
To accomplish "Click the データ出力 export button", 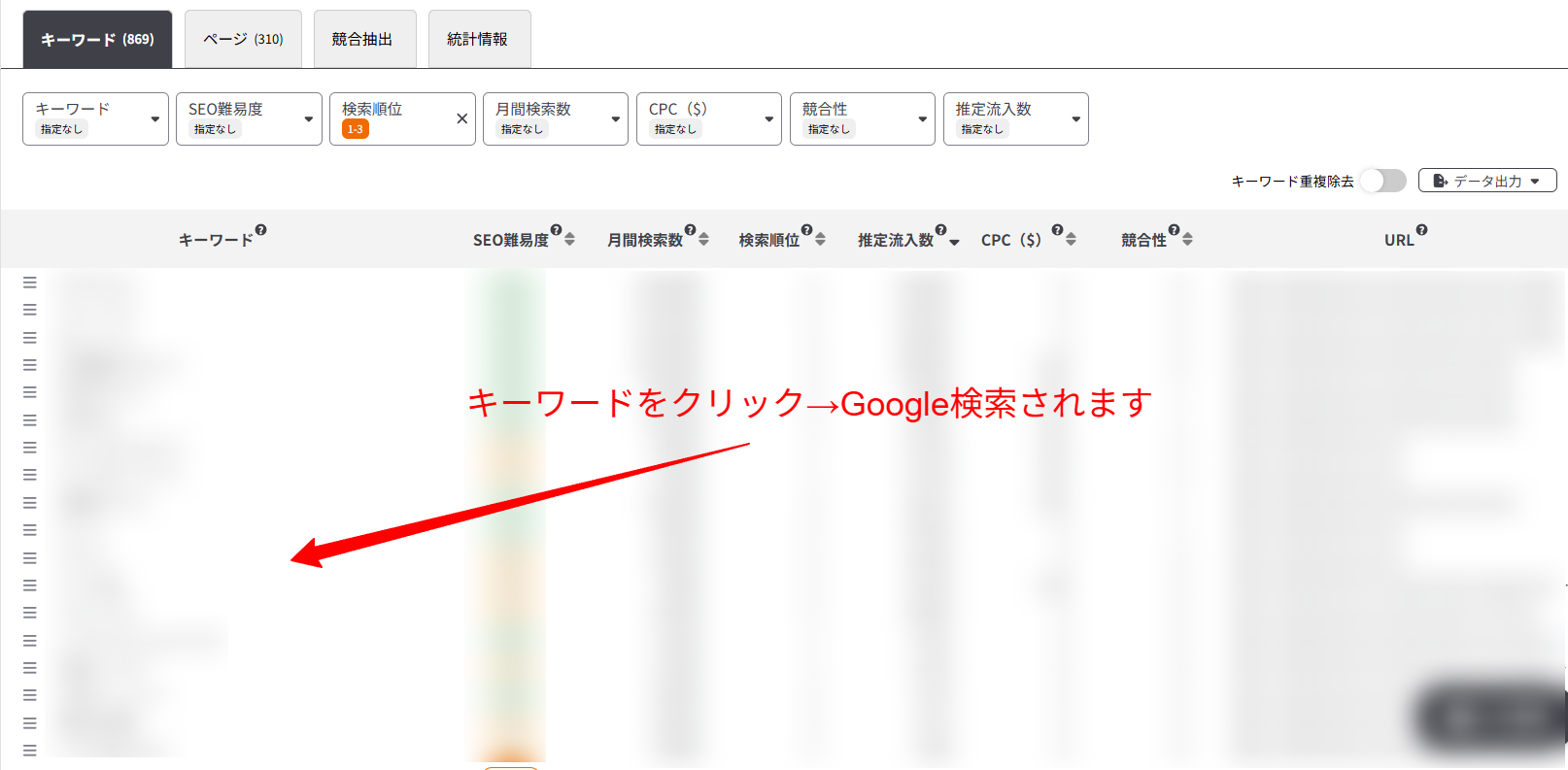I will click(x=1486, y=181).
